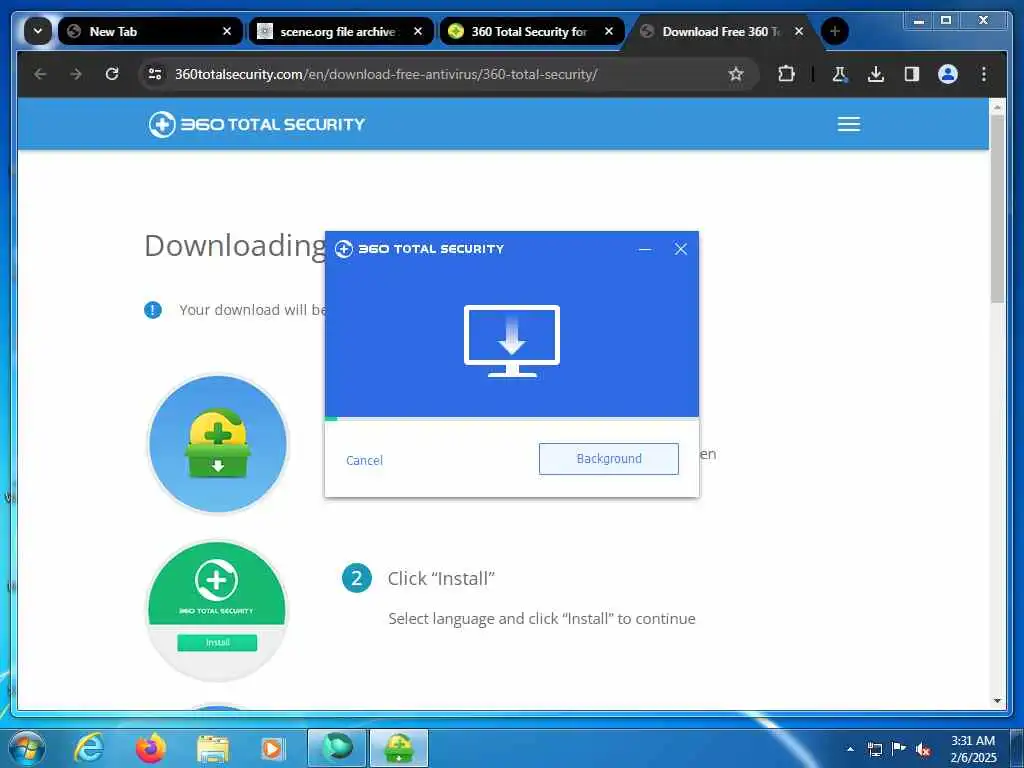Click the URL address bar text
This screenshot has height=768, width=1024.
386,74
